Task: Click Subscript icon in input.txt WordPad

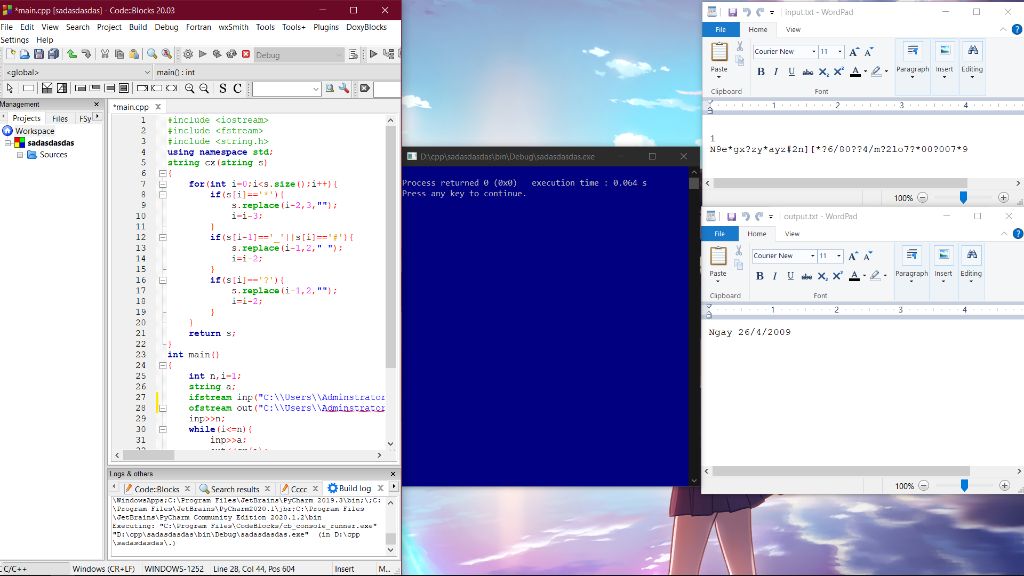Action: point(824,72)
